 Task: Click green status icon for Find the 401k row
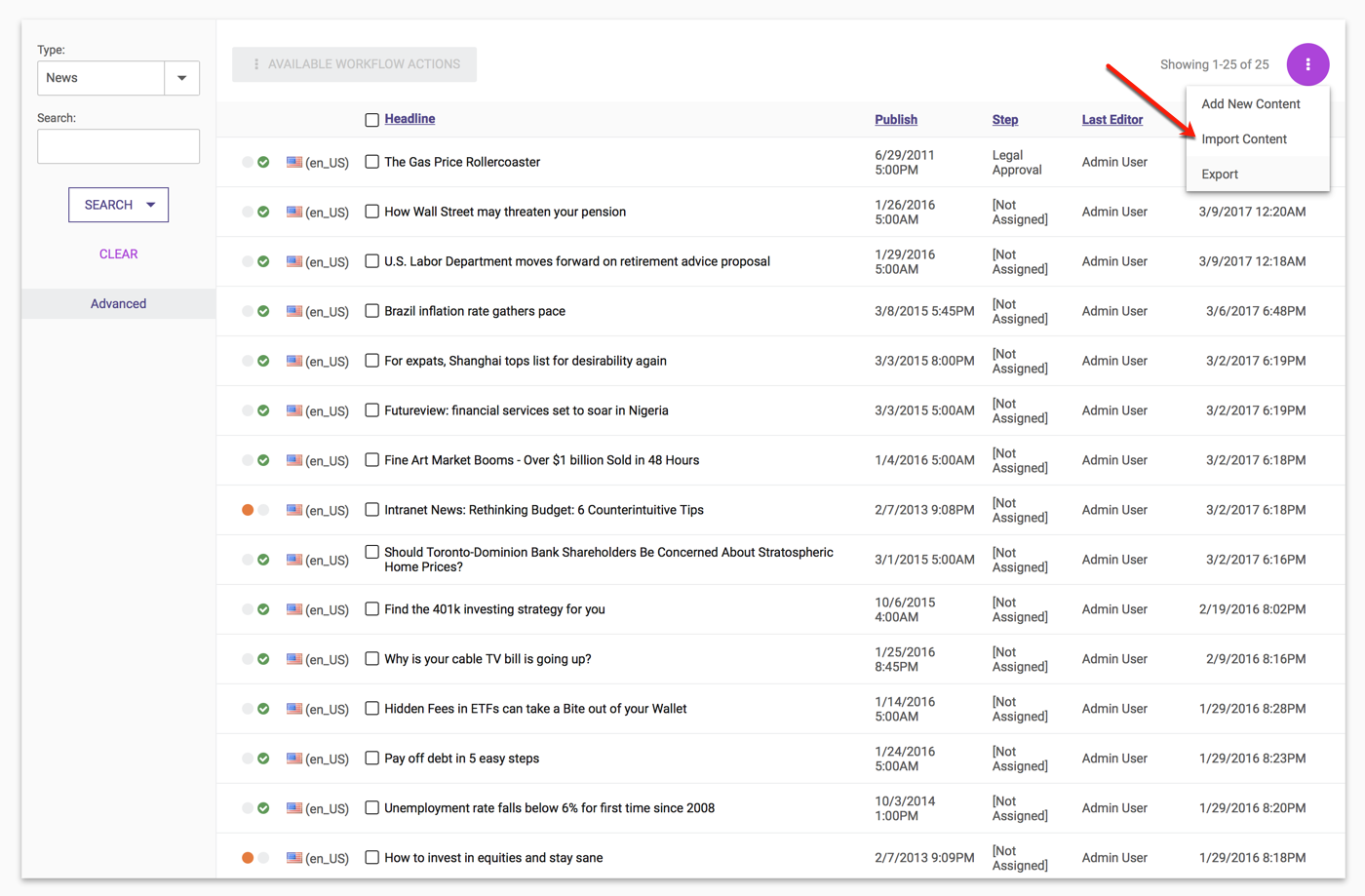[x=263, y=609]
